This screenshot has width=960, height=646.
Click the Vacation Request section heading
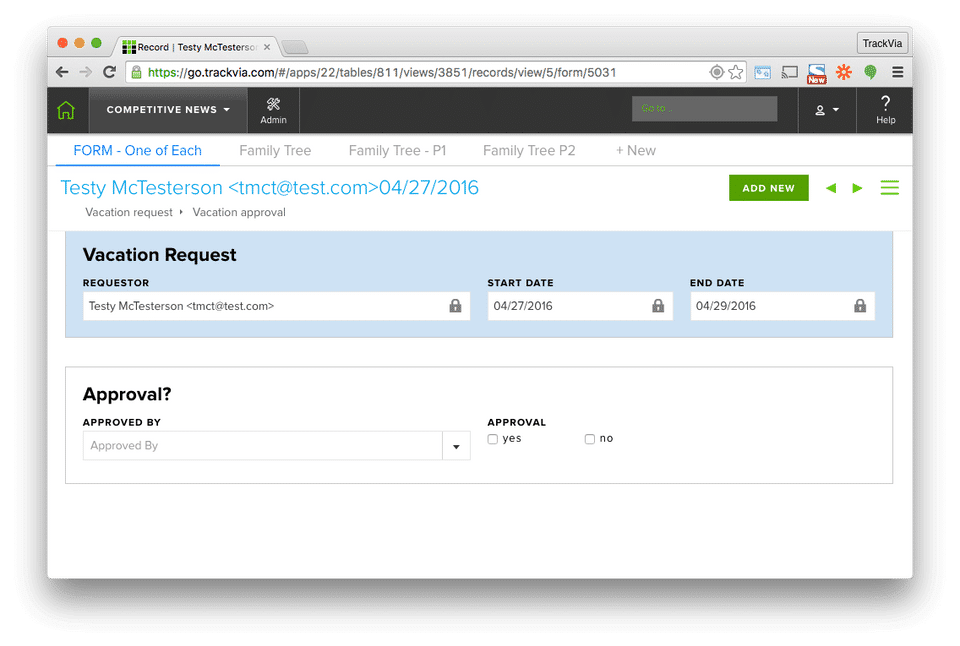point(159,255)
